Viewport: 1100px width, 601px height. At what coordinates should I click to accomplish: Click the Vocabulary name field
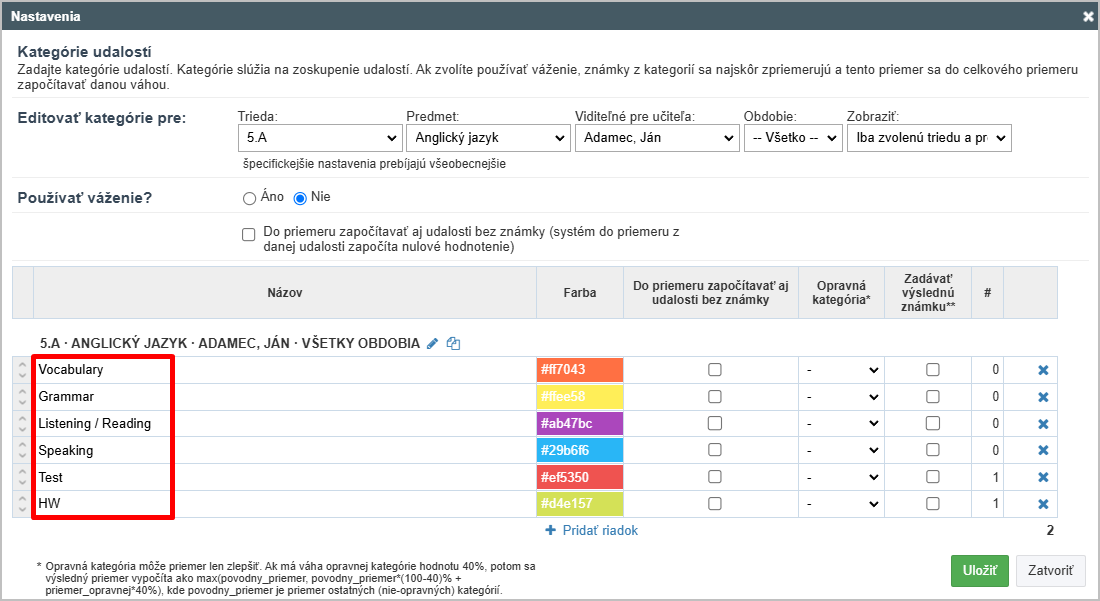click(285, 370)
